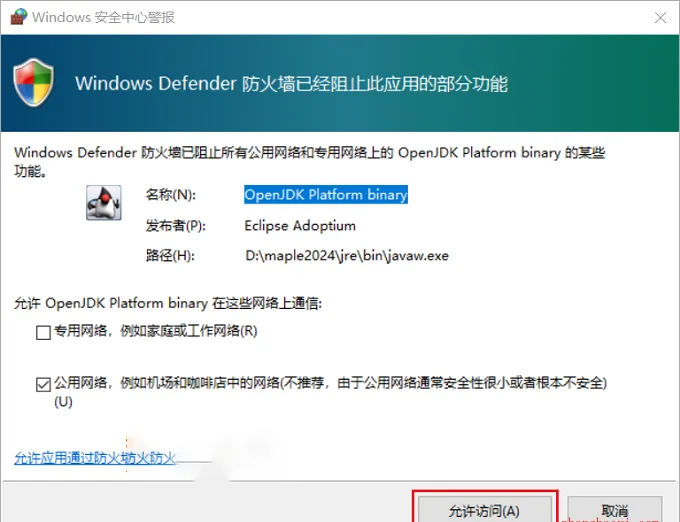
Task: Click the 取消 cancel button
Action: point(615,510)
